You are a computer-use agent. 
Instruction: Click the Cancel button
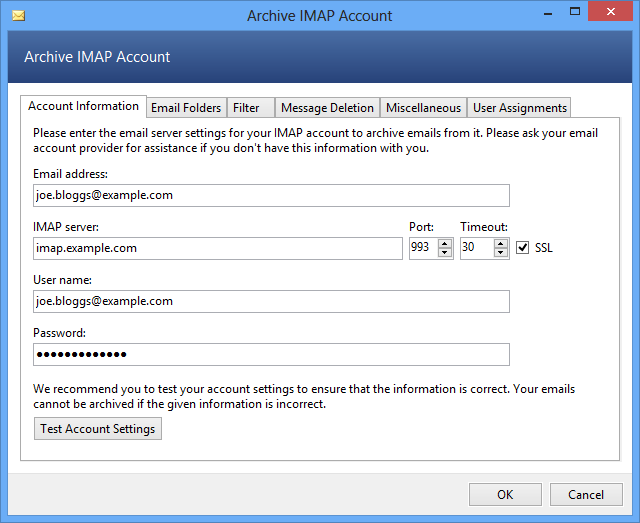[586, 494]
